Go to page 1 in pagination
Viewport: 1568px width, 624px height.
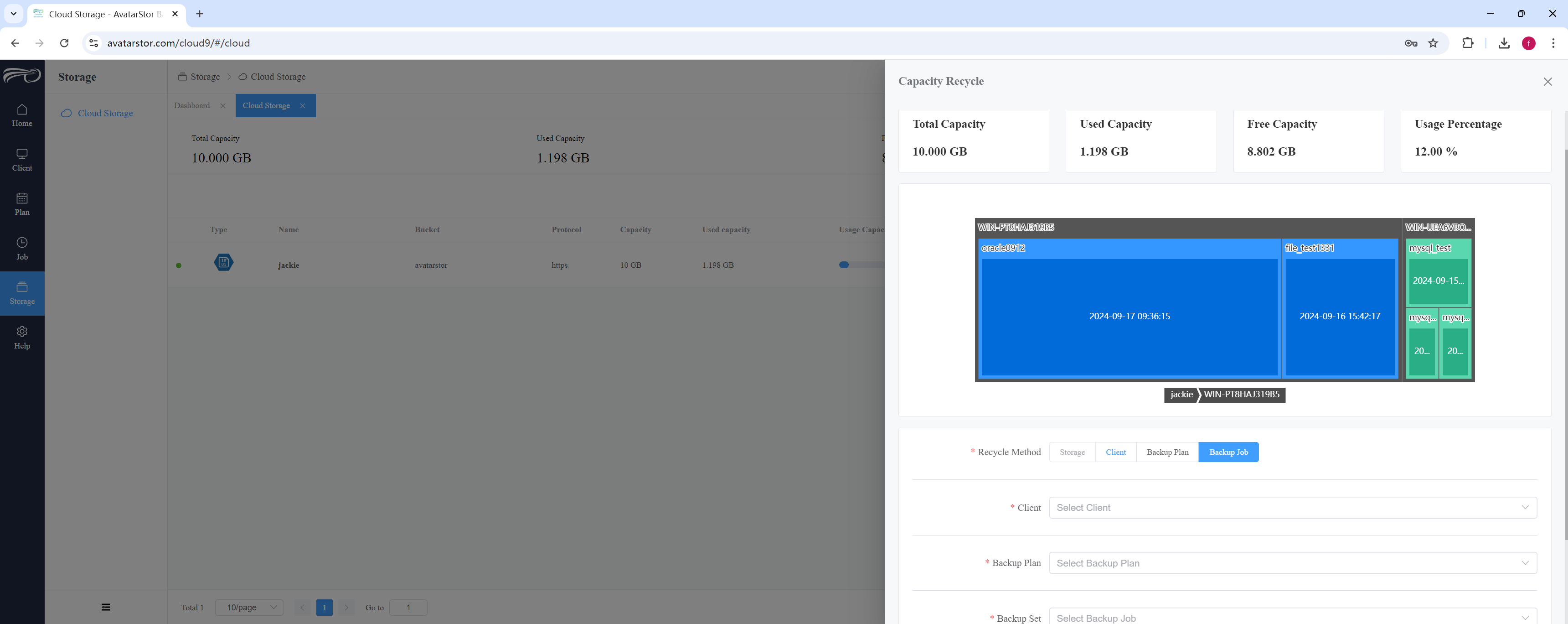pyautogui.click(x=325, y=608)
